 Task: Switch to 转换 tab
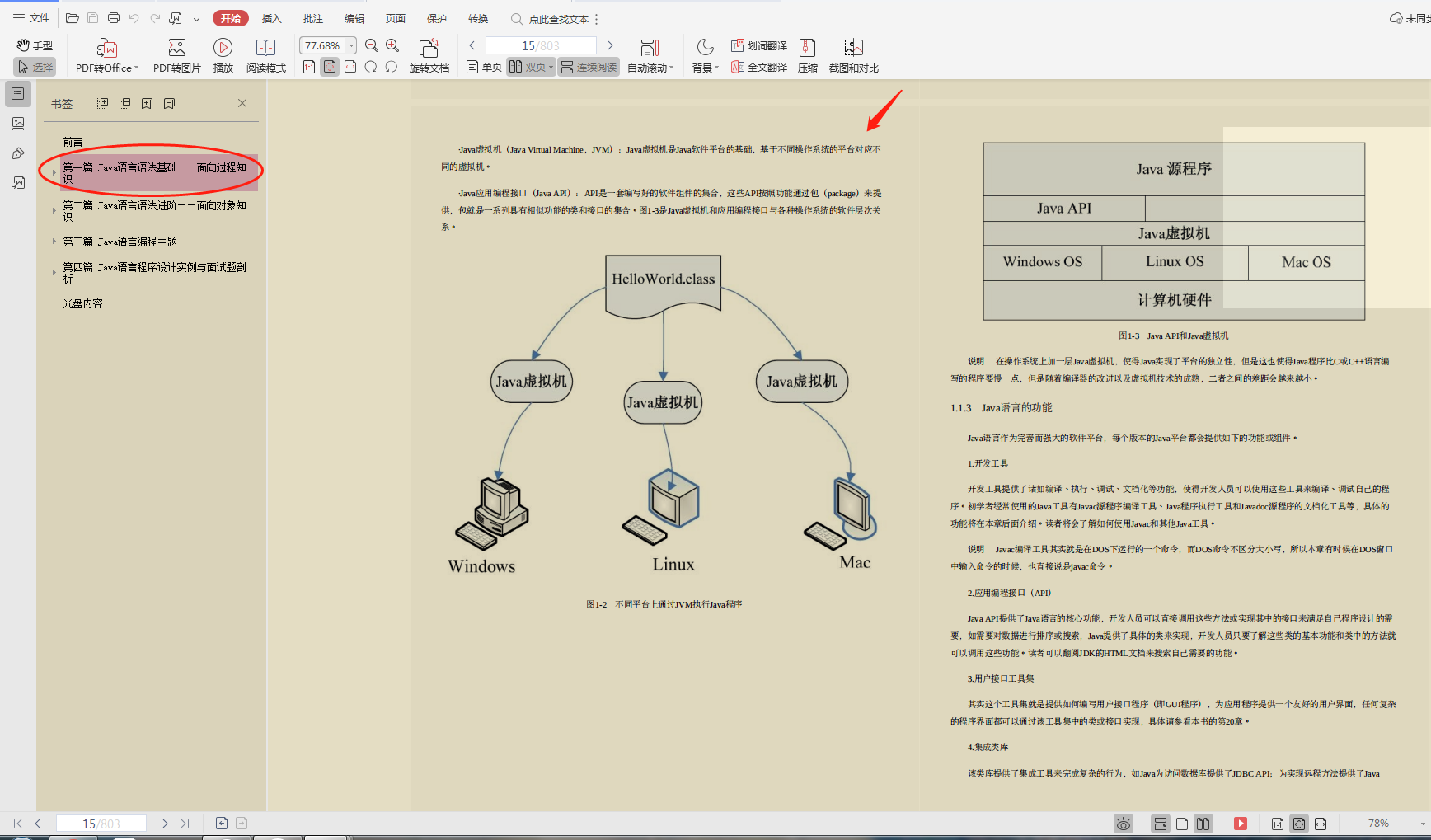click(478, 18)
